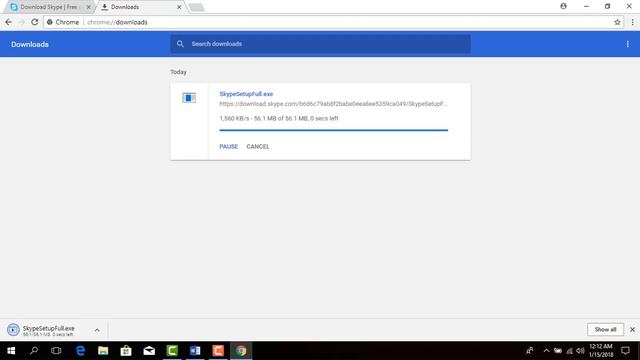Open the Action Center notifications icon
This screenshot has width=640, height=360.
pos(625,351)
